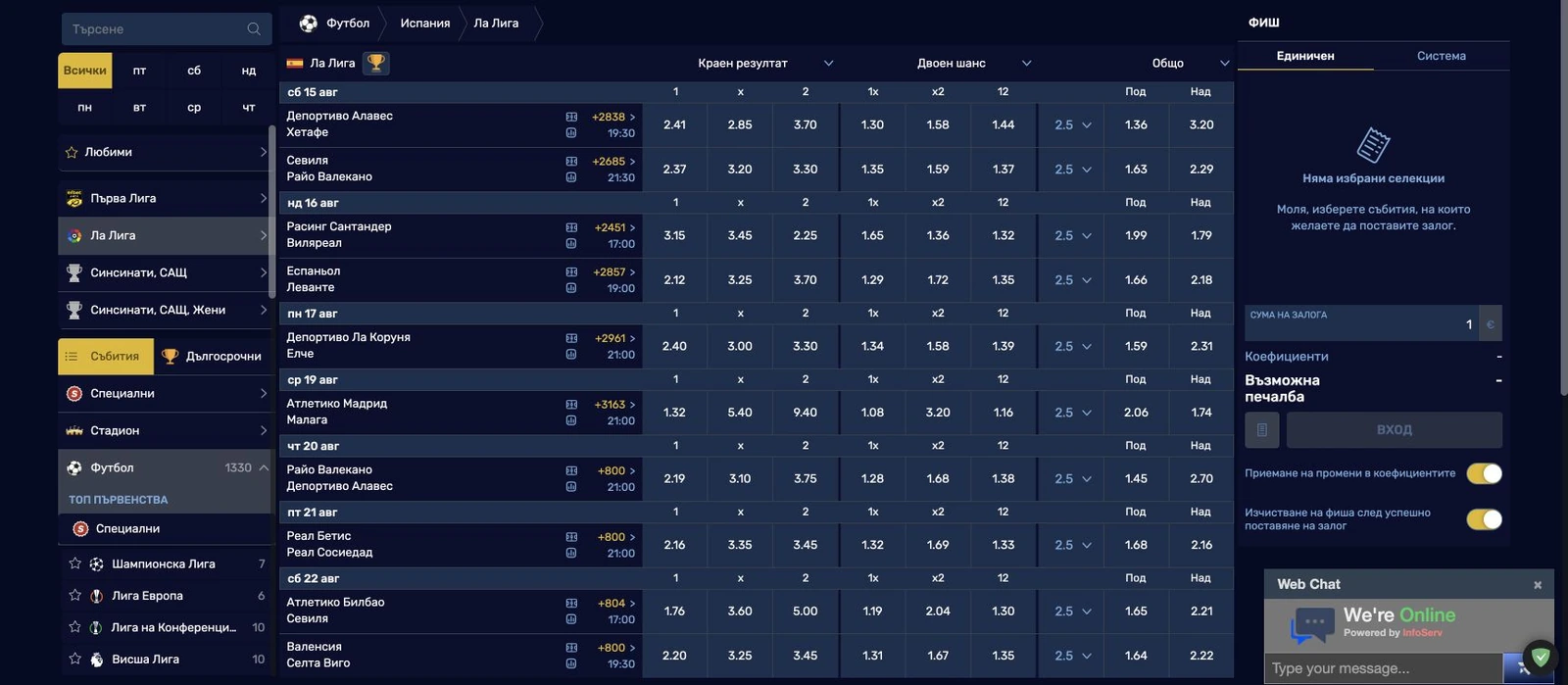Open field tracker icon for Атлетико Билбао vs Севиля
The width and height of the screenshot is (1568, 685).
tap(571, 603)
